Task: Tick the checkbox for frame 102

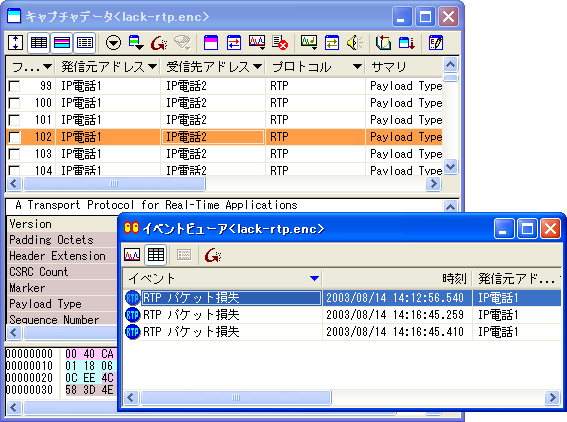Action: 14,137
